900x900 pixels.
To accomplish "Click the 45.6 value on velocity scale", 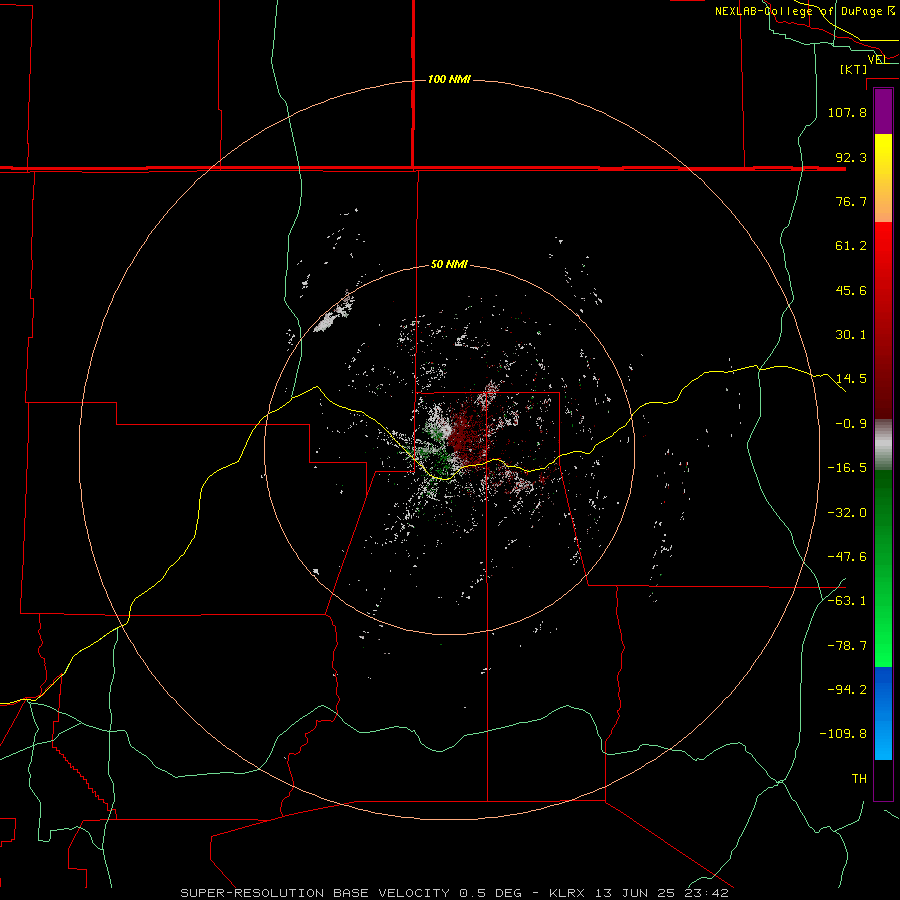I will (851, 290).
